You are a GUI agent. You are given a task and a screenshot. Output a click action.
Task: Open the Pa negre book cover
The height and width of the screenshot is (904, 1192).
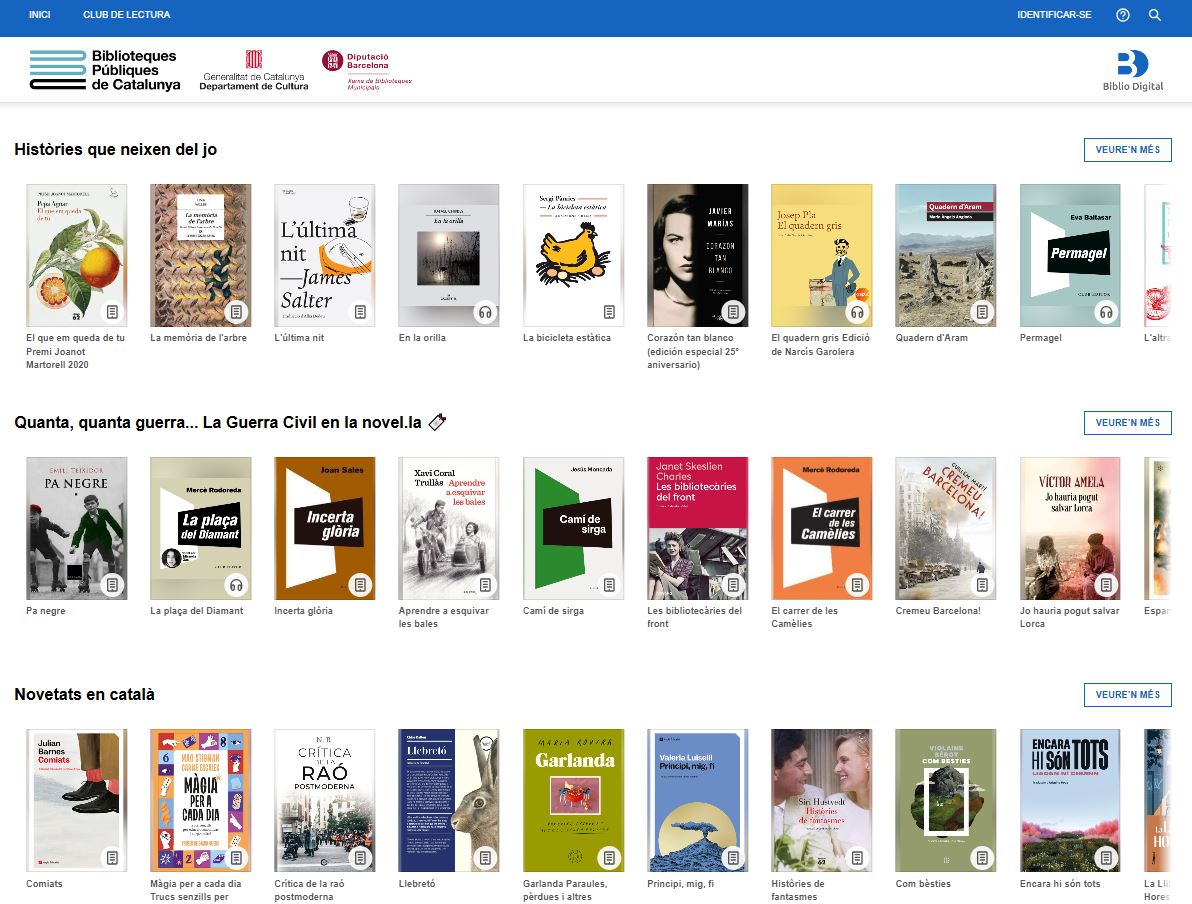(x=77, y=528)
